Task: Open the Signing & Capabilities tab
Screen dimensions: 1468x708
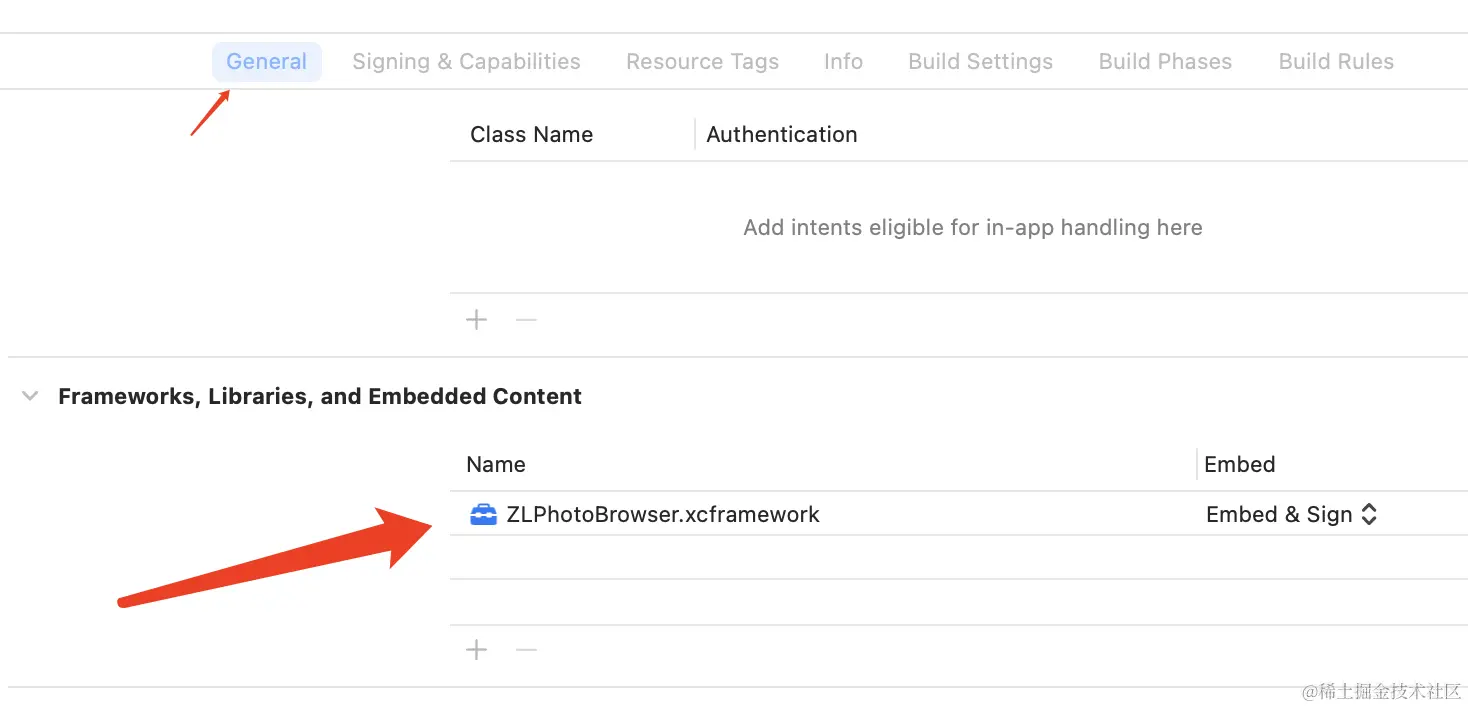Action: [466, 61]
